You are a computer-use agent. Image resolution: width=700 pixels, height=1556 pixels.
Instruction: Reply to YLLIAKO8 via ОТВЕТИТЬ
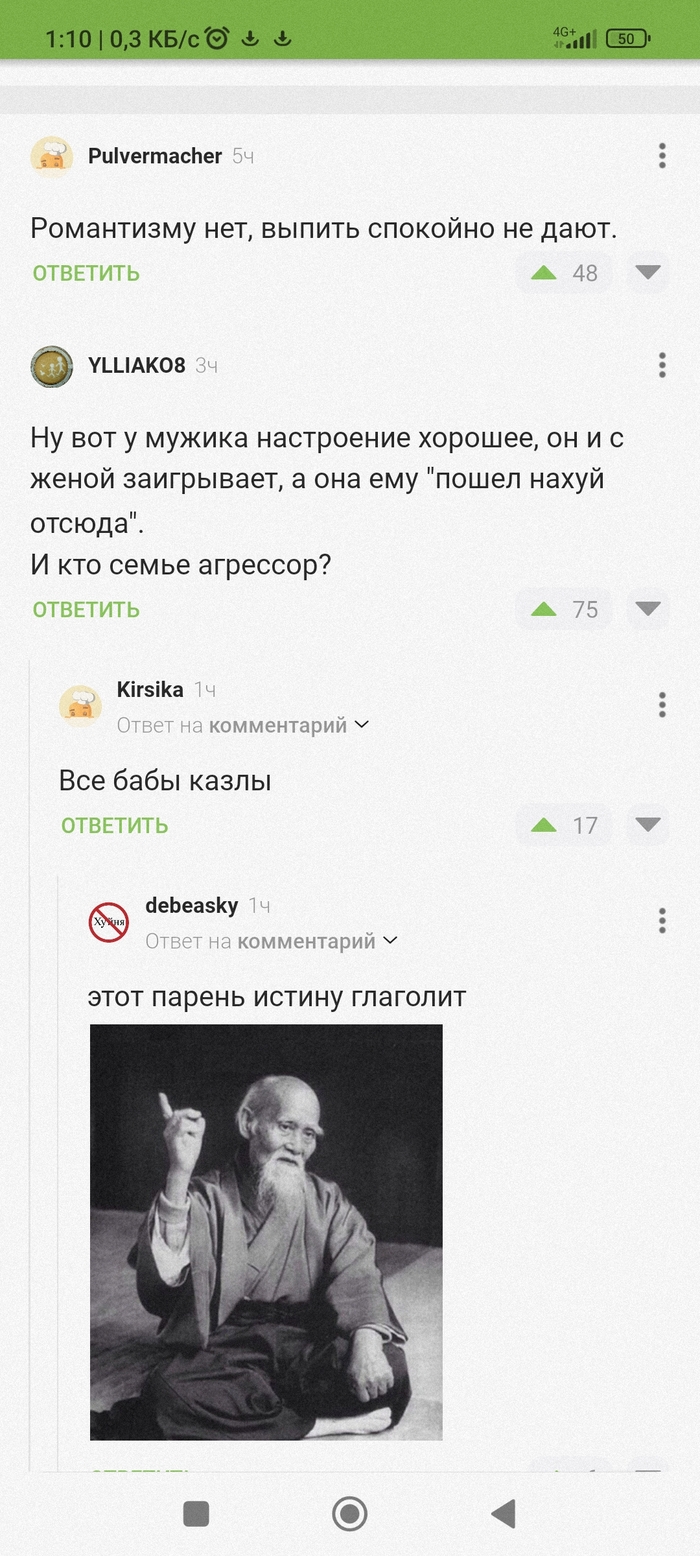pyautogui.click(x=86, y=609)
